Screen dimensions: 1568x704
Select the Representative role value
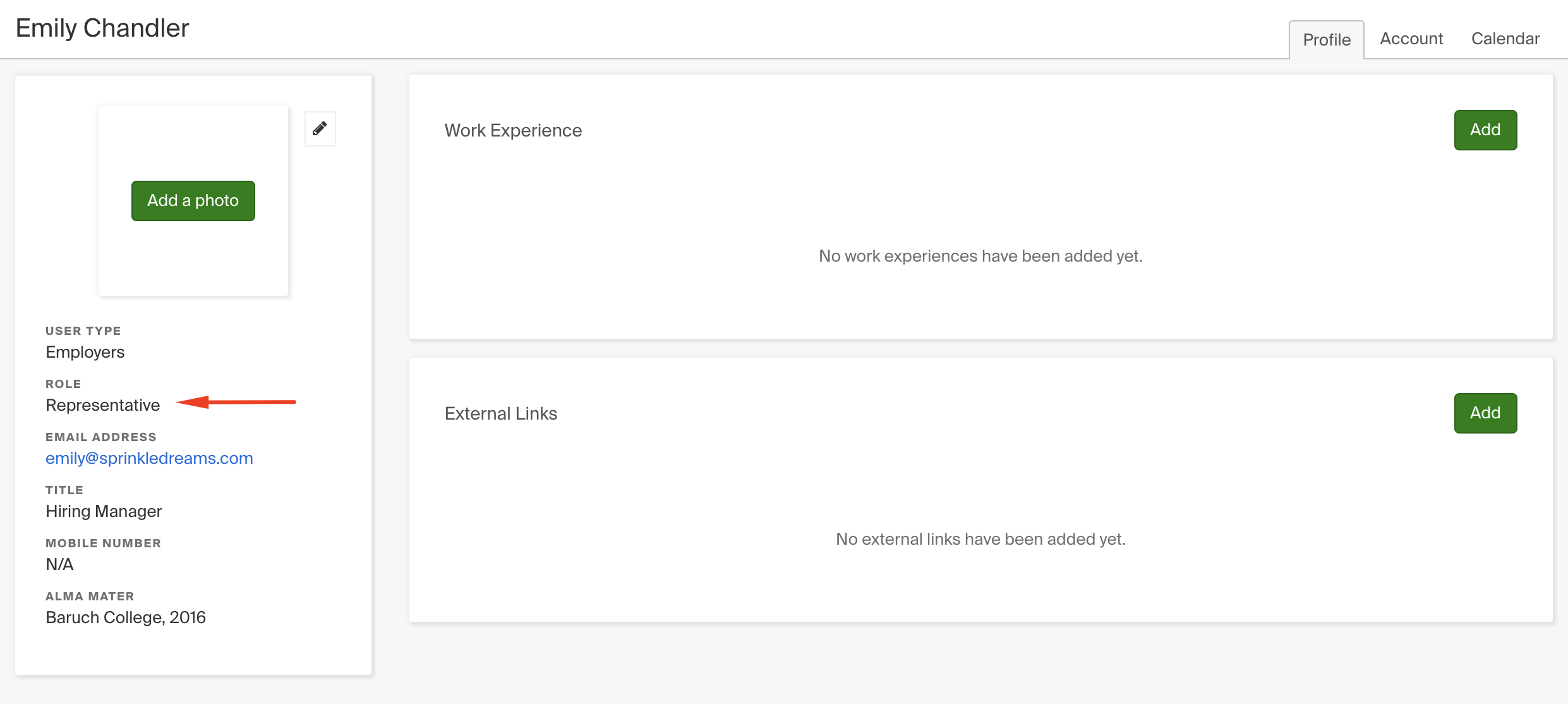(102, 405)
